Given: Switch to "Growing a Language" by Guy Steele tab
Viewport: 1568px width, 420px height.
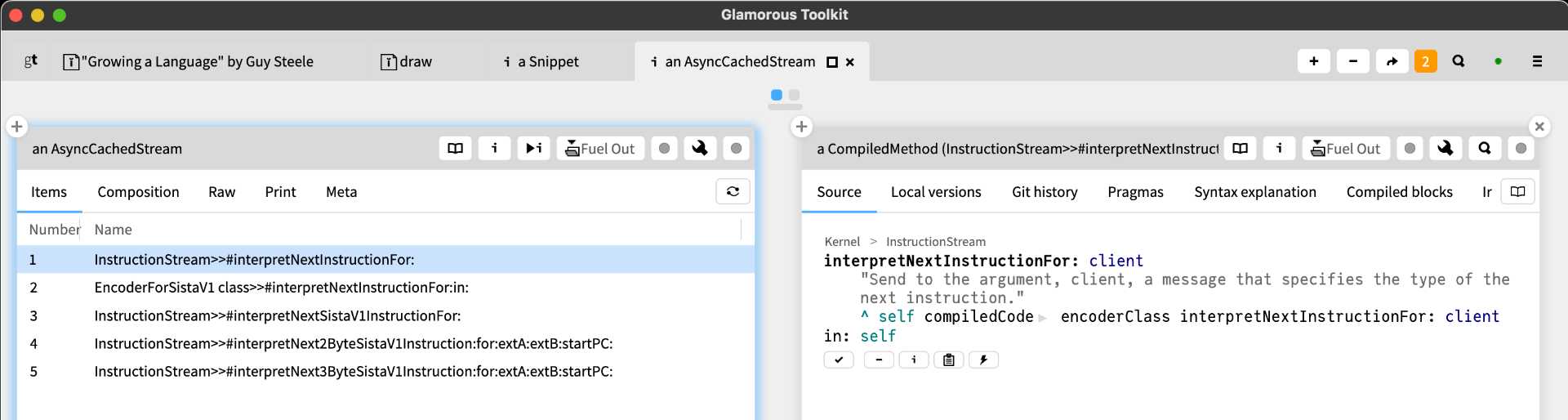Looking at the screenshot, I should point(189,61).
